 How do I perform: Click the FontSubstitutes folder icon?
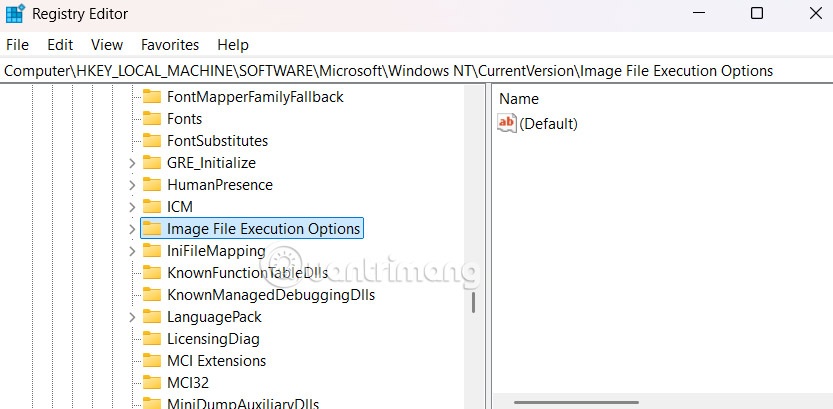[x=152, y=141]
